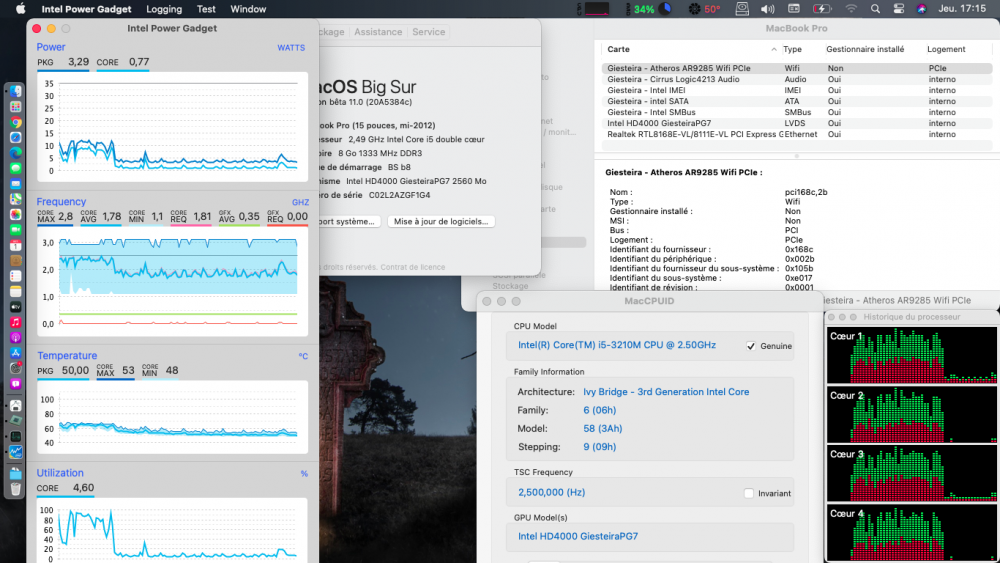Switch to the Service tab
The image size is (1000, 563).
coord(429,32)
